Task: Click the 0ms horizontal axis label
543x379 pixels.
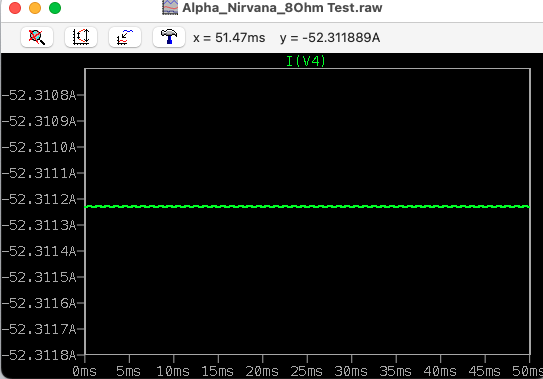Action: (x=84, y=371)
